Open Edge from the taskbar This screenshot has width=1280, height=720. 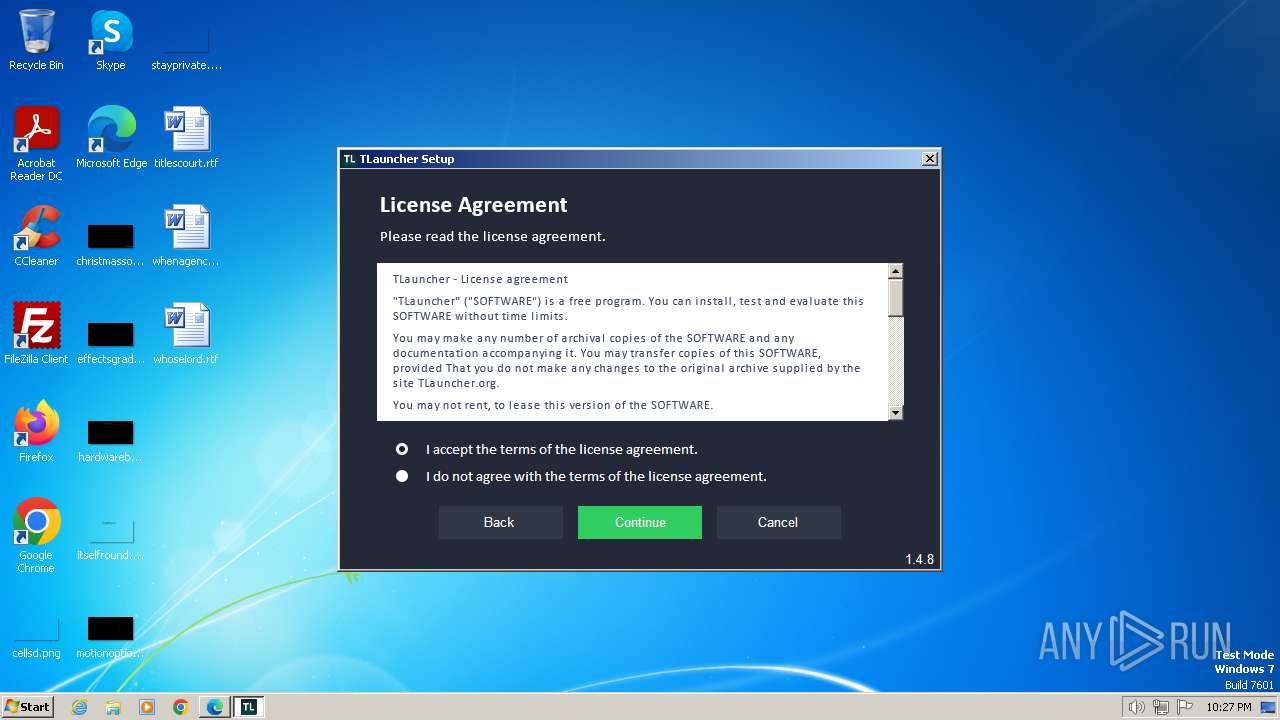click(x=215, y=707)
